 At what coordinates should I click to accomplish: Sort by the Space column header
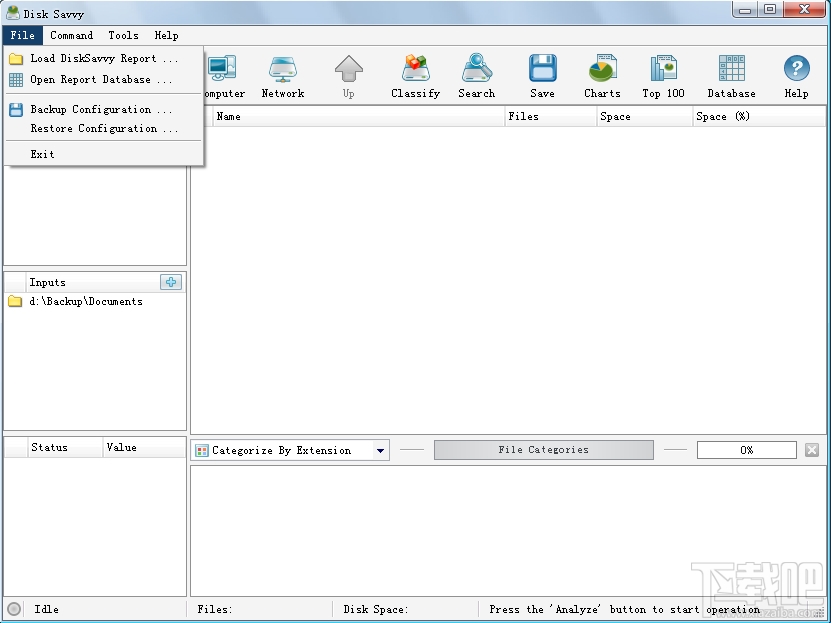click(x=644, y=117)
